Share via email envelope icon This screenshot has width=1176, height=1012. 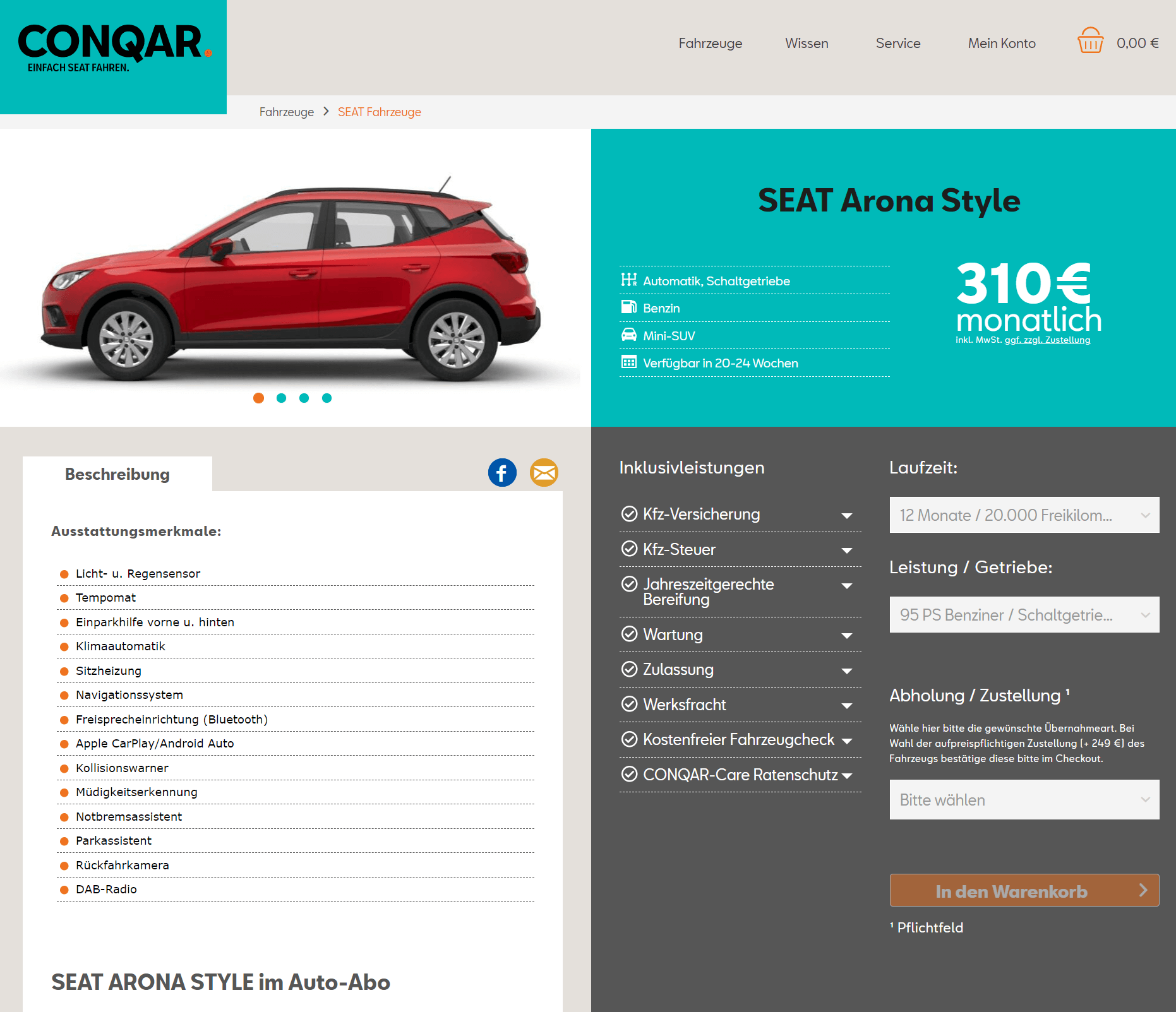[x=544, y=473]
